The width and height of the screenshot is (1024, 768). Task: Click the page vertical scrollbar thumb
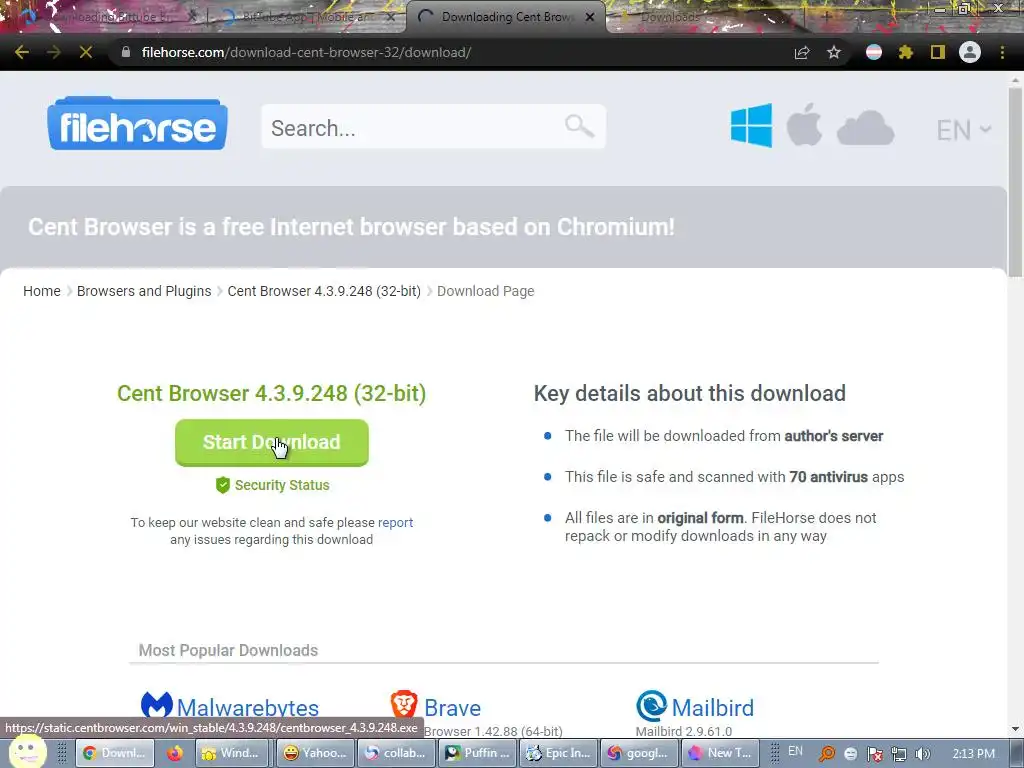click(1015, 182)
